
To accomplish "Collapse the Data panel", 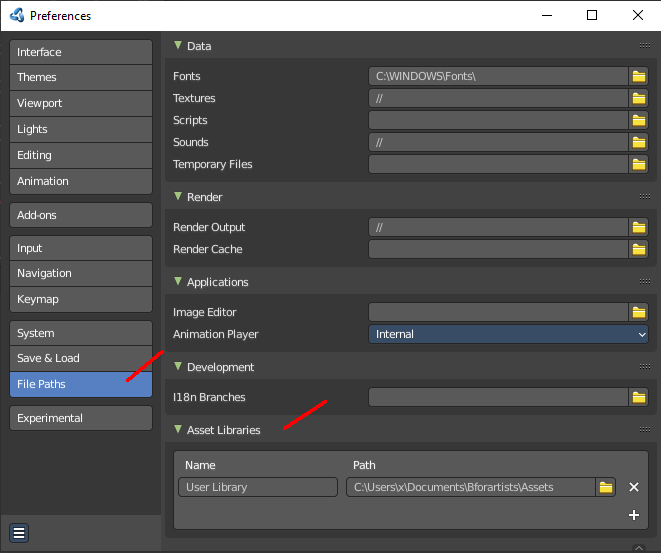I will tap(178, 45).
